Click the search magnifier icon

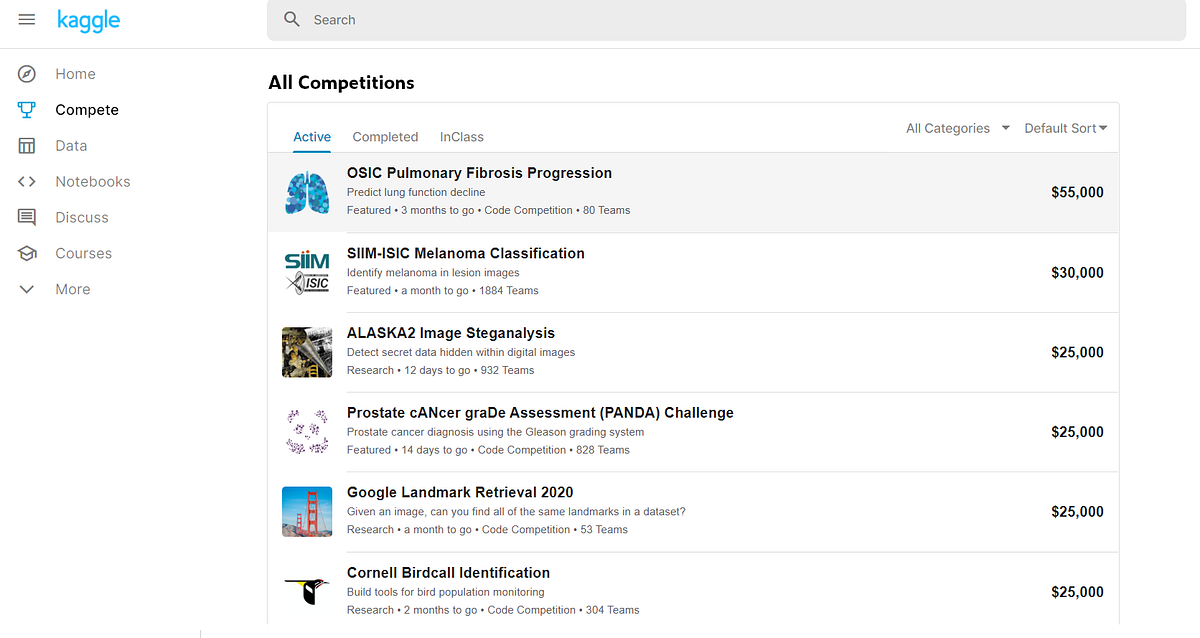pos(291,19)
